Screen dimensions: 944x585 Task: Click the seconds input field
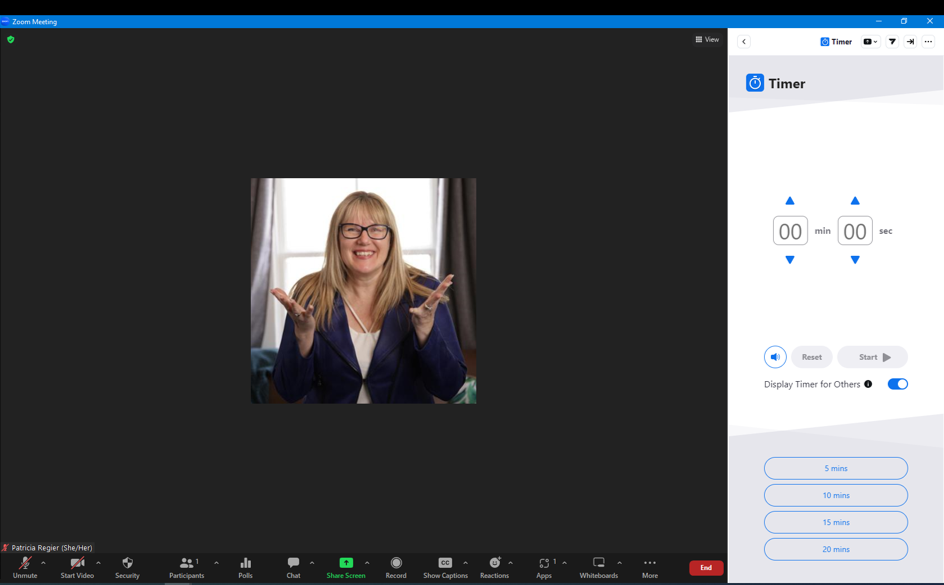pyautogui.click(x=854, y=231)
